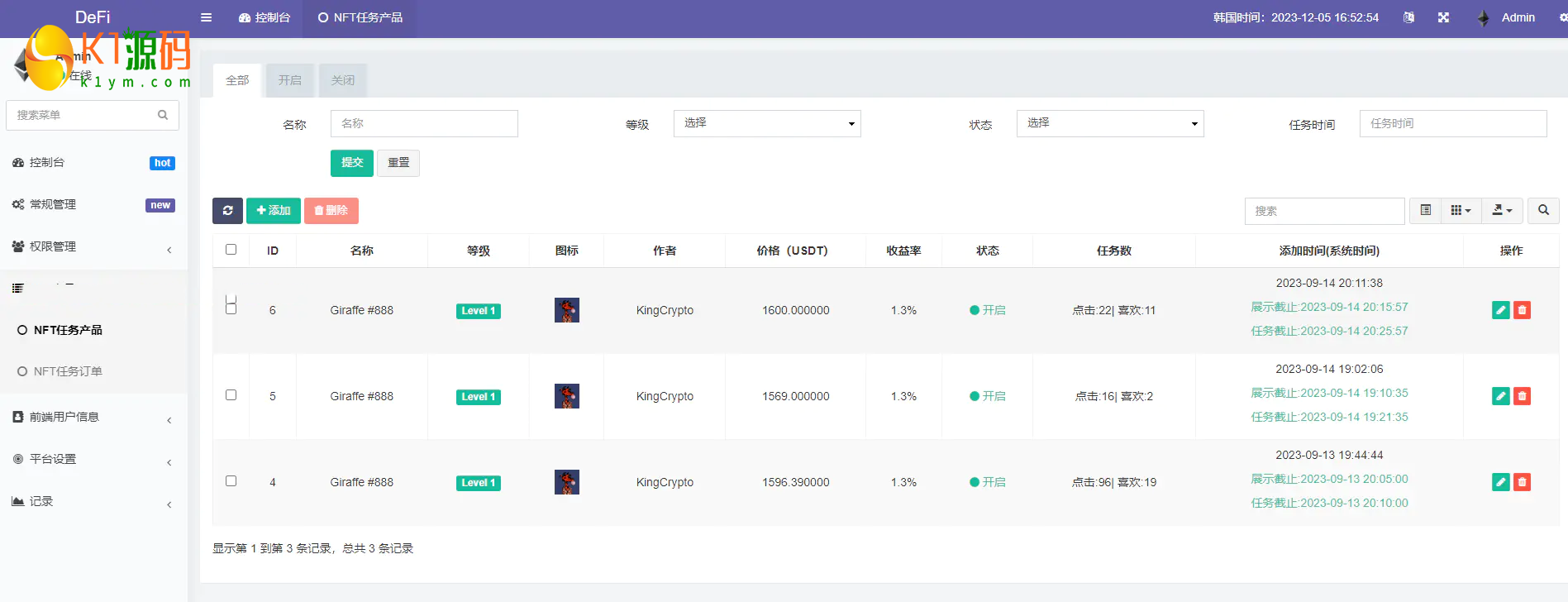Open thumbnail icon of row ID 4
Screen dimensions: 1568x602
point(566,482)
